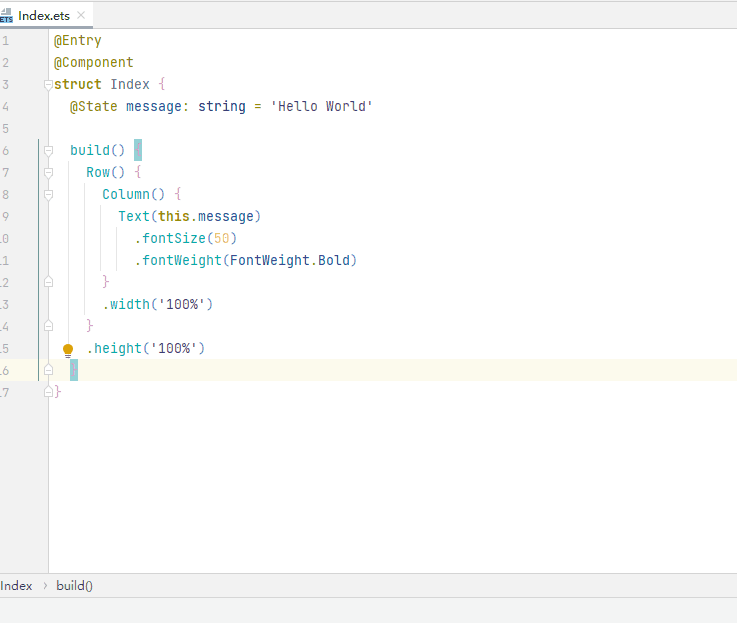Collapse the Row() block fold marker
This screenshot has width=737, height=623.
point(48,173)
